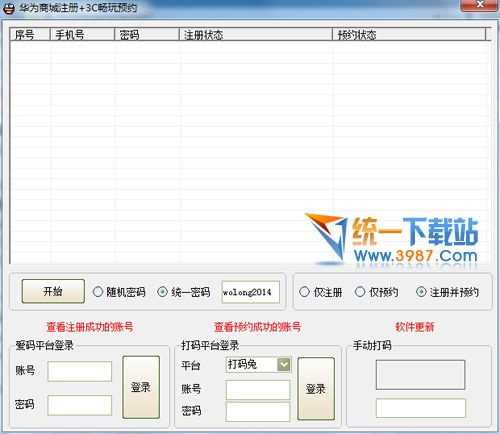Sort by the 序号 column header

[x=30, y=35]
